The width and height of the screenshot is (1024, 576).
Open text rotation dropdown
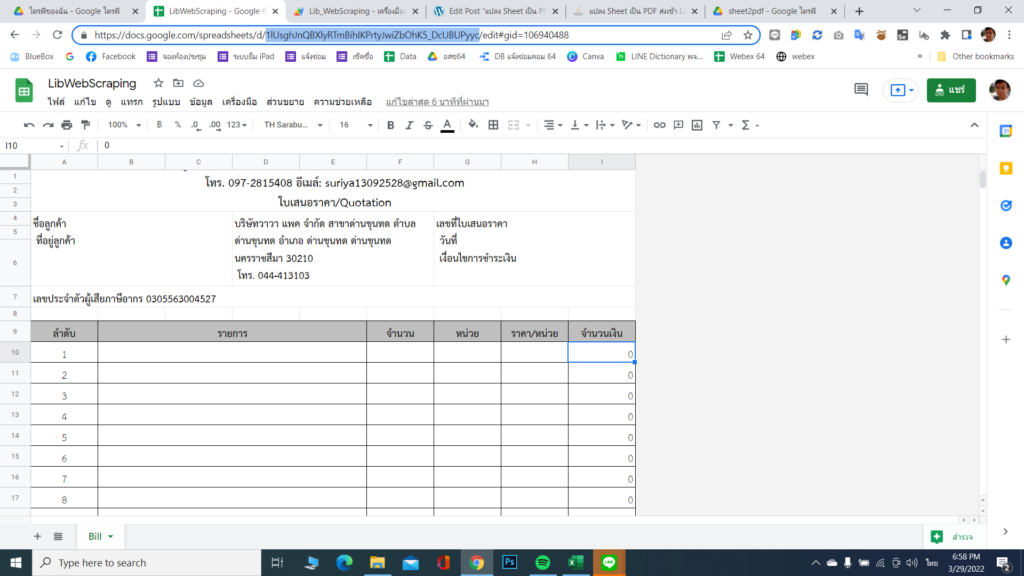click(631, 125)
